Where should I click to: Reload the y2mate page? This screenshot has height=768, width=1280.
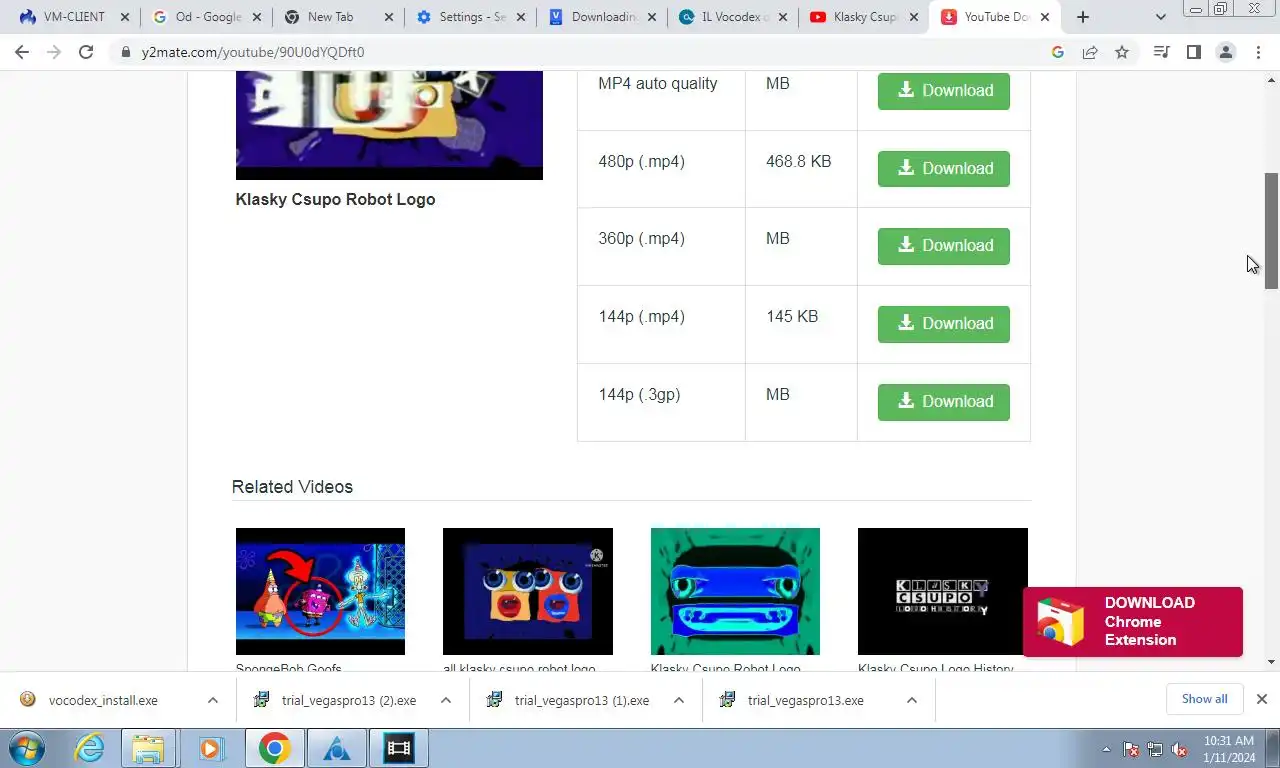[86, 52]
